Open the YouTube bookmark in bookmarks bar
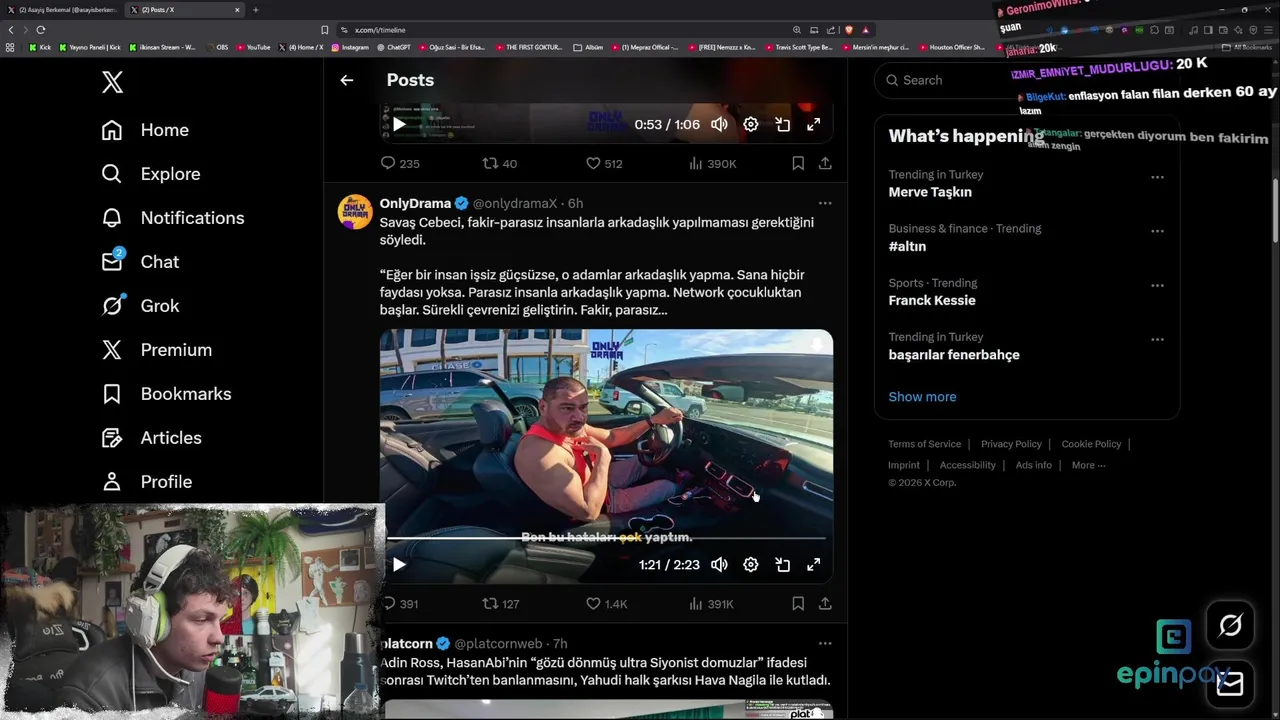Image resolution: width=1280 pixels, height=720 pixels. tap(254, 47)
